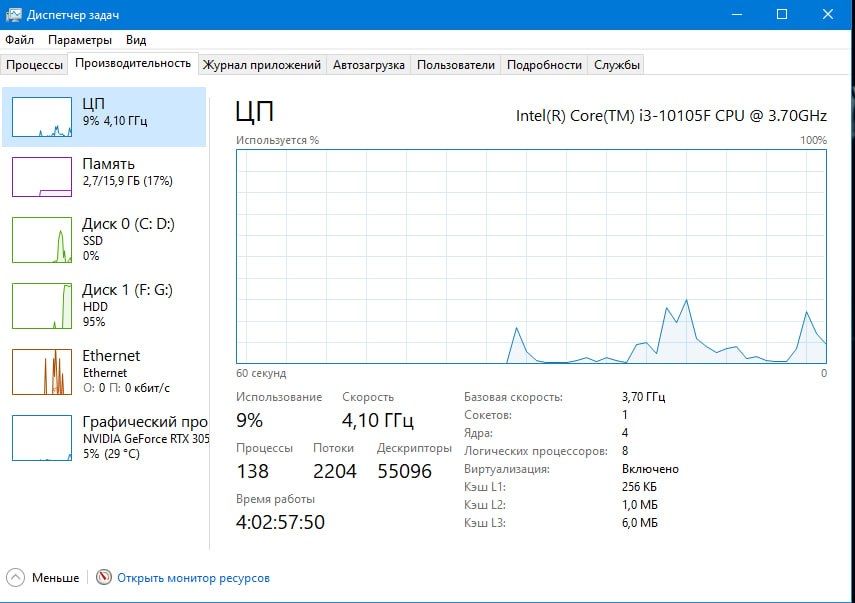Click the Task Manager title bar icon

click(13, 15)
